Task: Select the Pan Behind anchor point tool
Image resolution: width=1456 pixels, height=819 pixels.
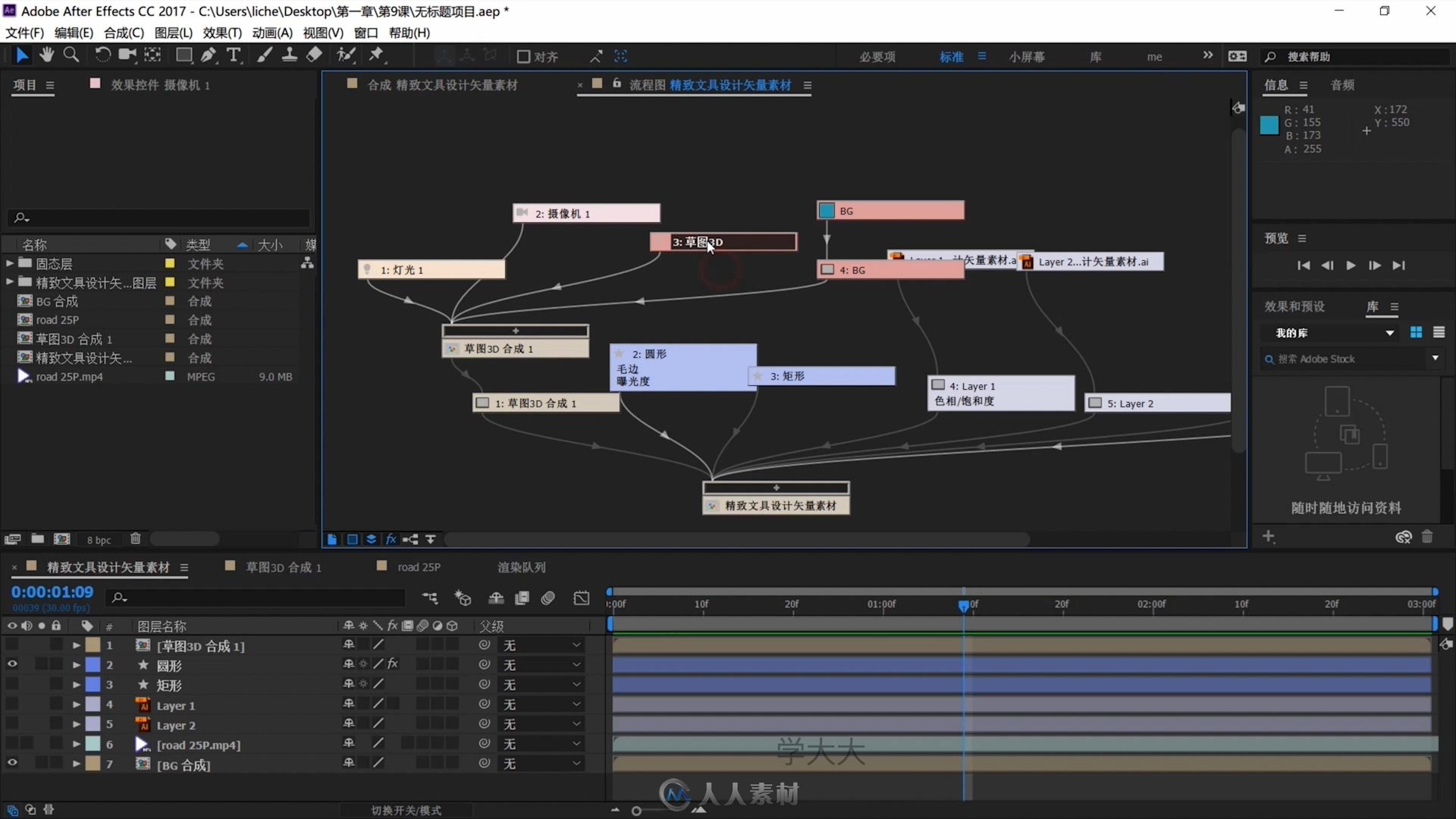Action: (153, 55)
